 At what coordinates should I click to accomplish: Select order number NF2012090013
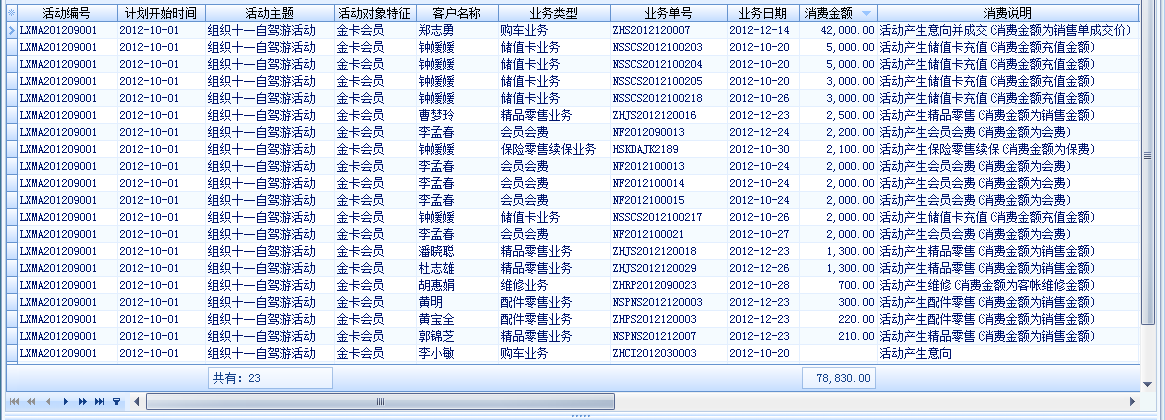pos(669,132)
